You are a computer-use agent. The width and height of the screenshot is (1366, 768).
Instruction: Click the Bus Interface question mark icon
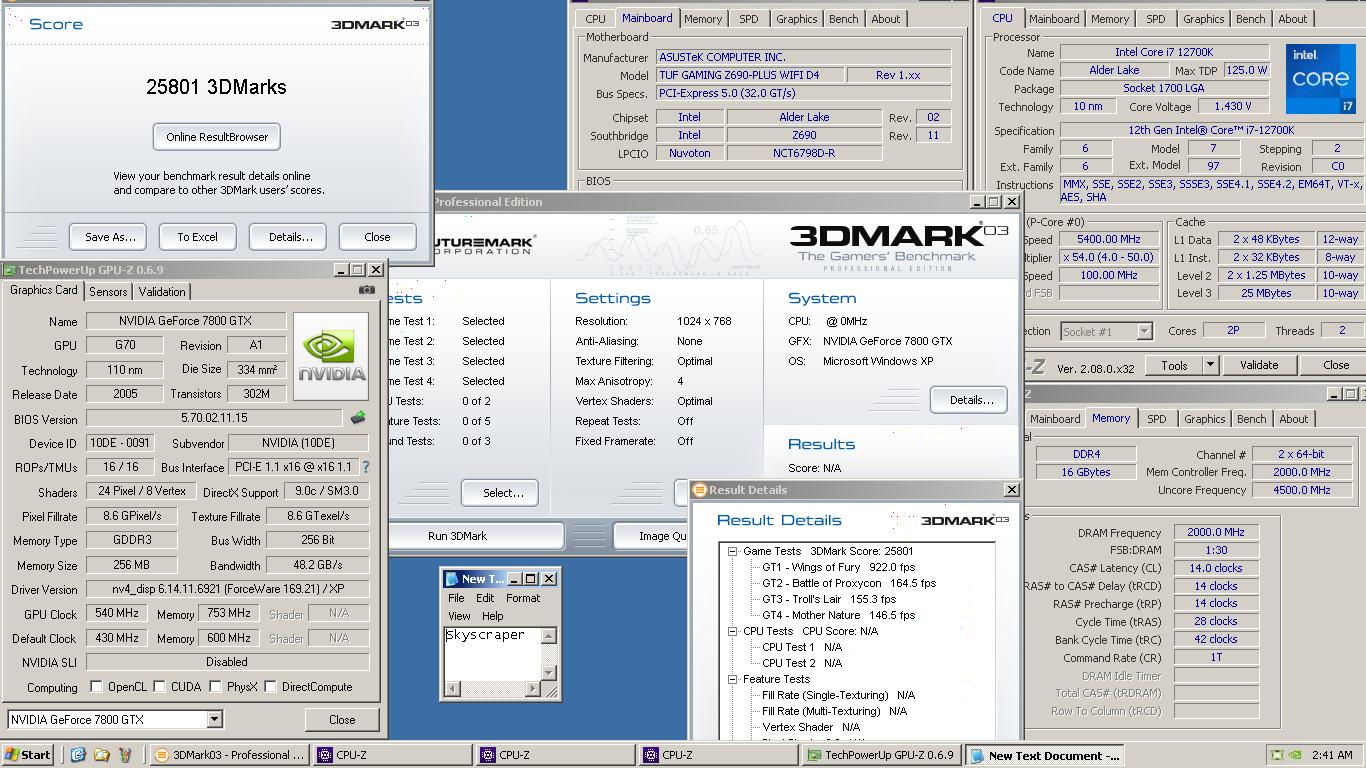pos(365,467)
